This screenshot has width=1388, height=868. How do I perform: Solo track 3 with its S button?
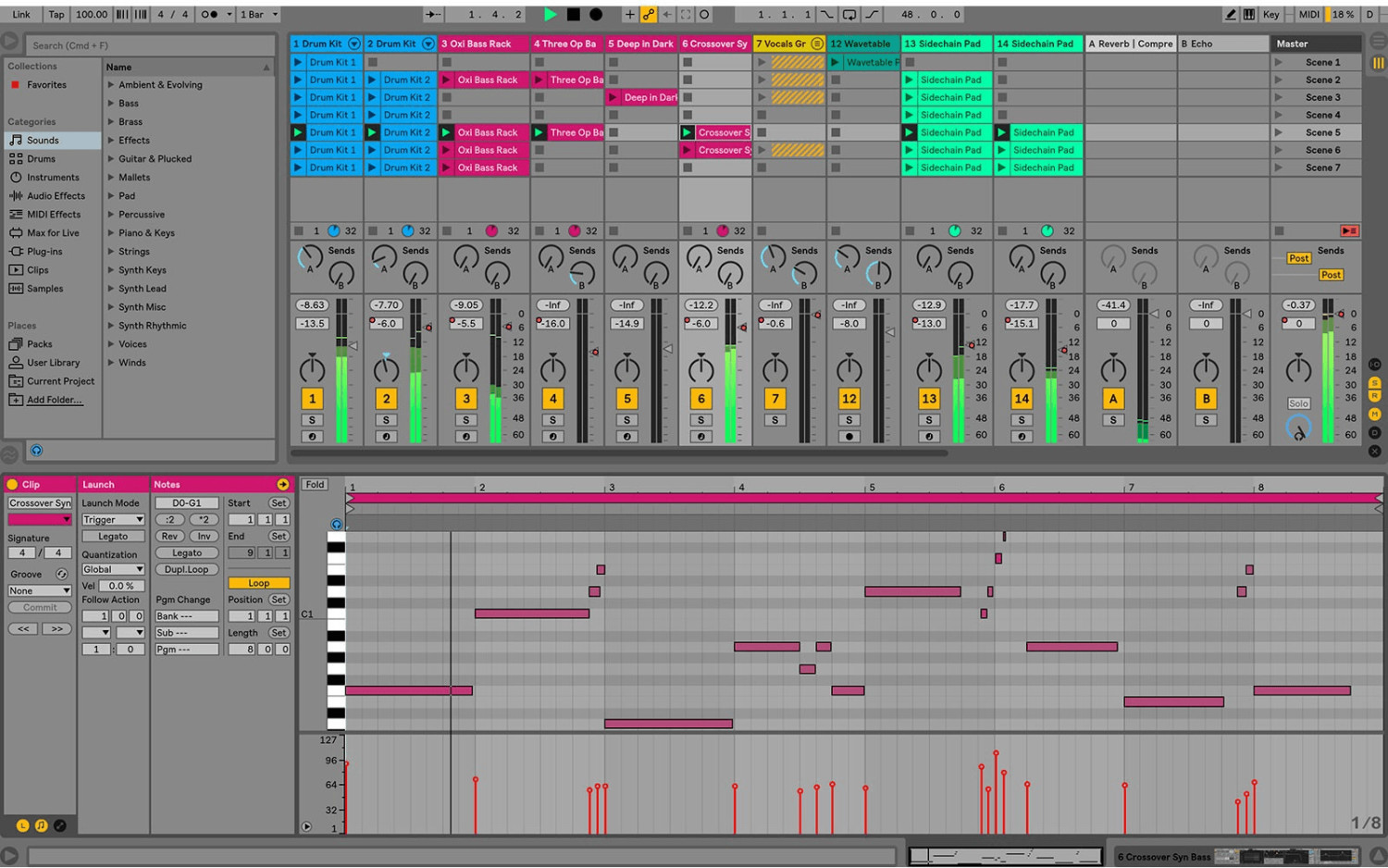click(x=466, y=420)
